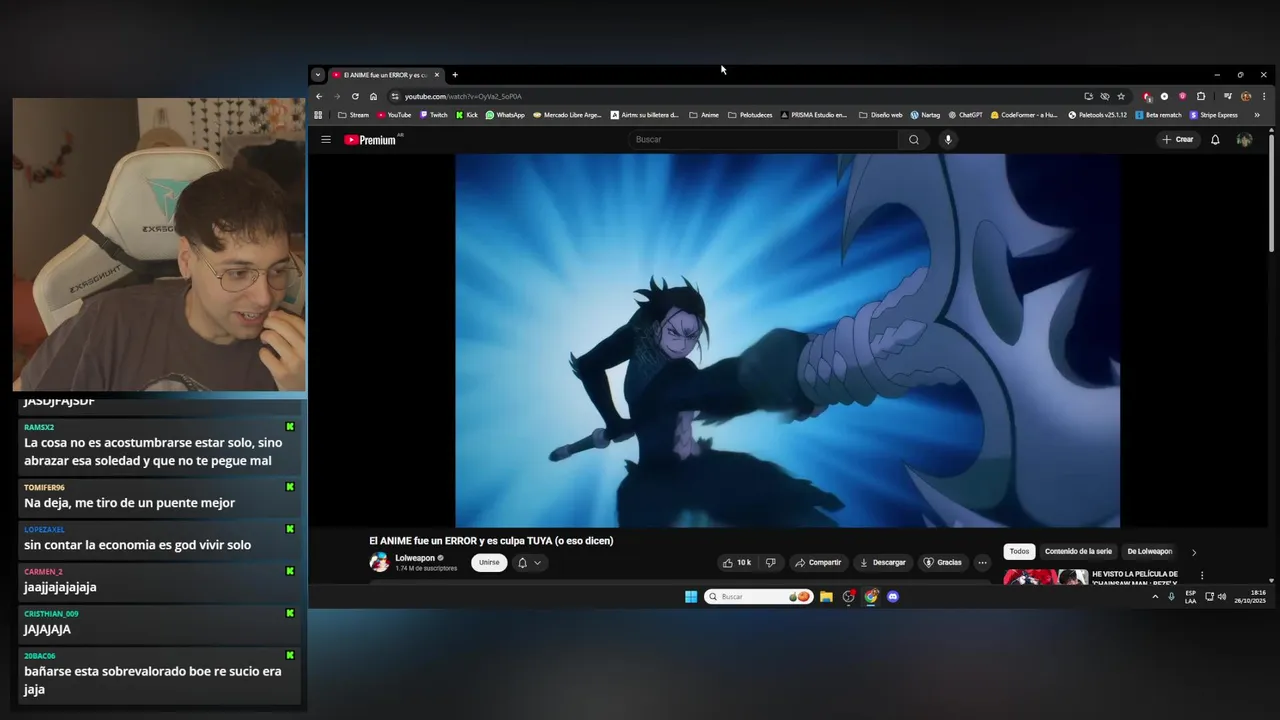The image size is (1280, 720).
Task: Click the anime video player frame
Action: [787, 340]
